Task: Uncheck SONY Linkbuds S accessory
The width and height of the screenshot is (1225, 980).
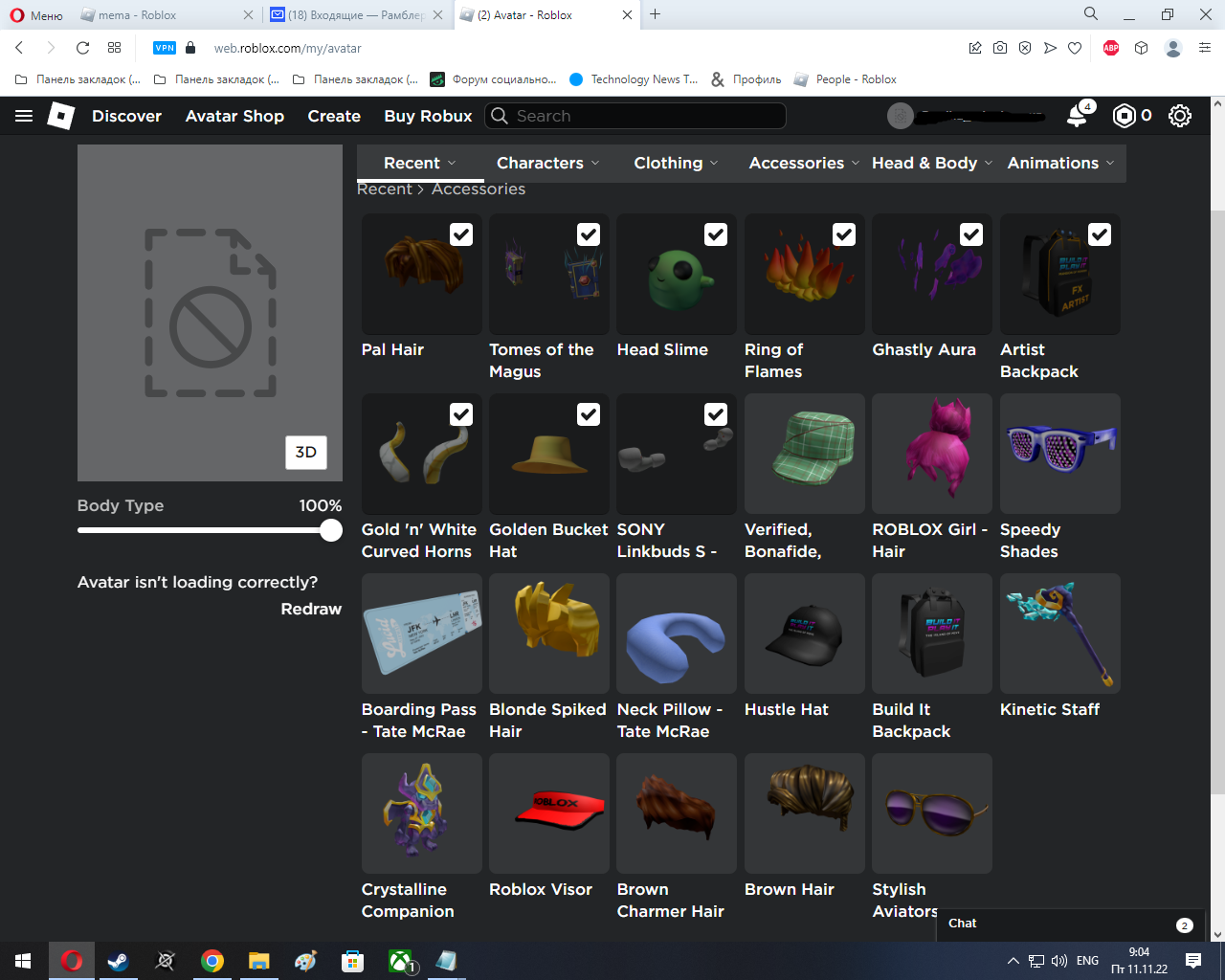Action: pos(716,414)
